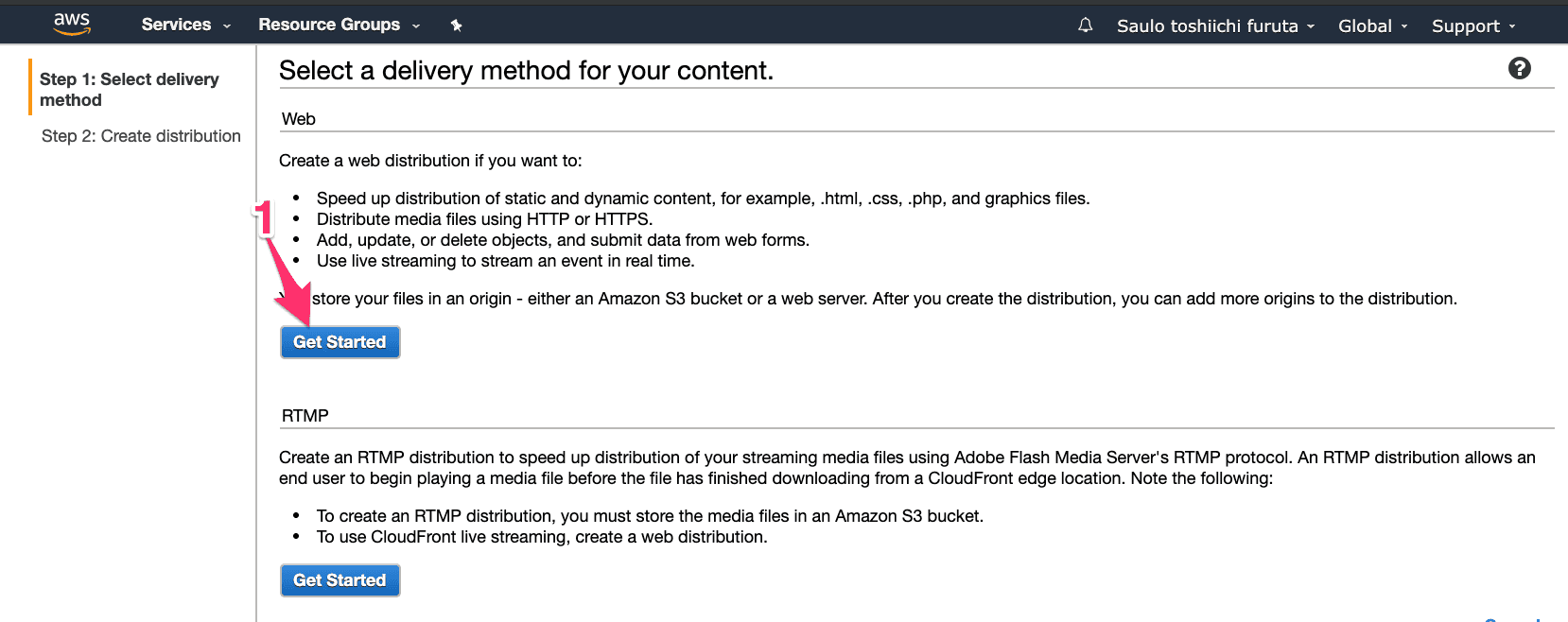The image size is (1568, 622).
Task: Open the Support menu
Action: click(x=1473, y=26)
